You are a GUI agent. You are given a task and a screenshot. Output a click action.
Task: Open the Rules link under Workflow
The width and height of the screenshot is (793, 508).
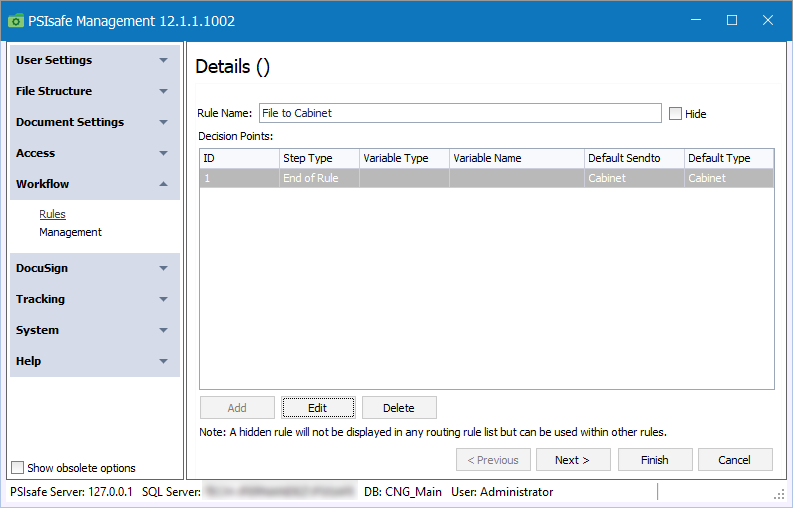[53, 214]
